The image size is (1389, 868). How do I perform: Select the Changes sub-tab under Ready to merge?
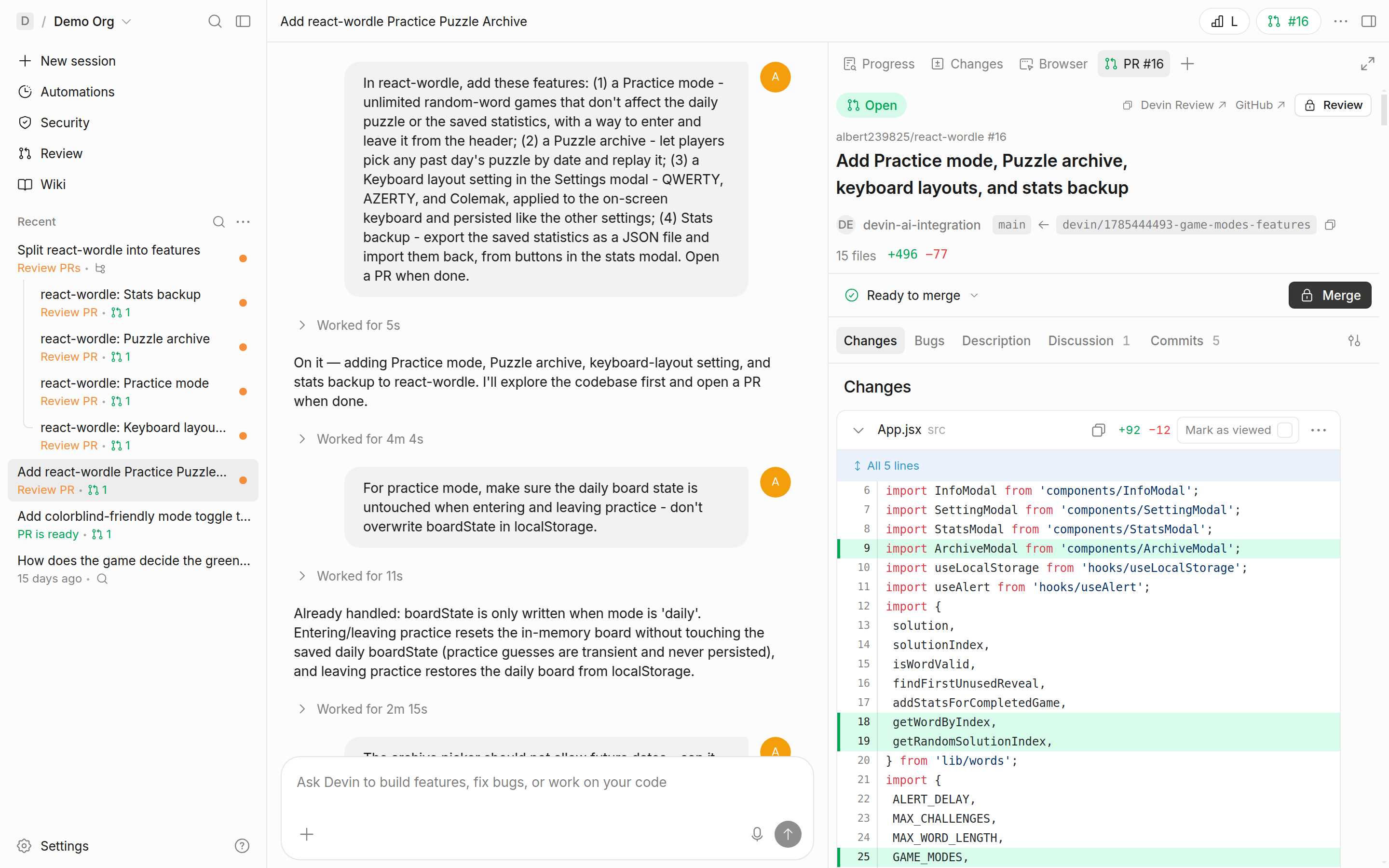click(870, 340)
